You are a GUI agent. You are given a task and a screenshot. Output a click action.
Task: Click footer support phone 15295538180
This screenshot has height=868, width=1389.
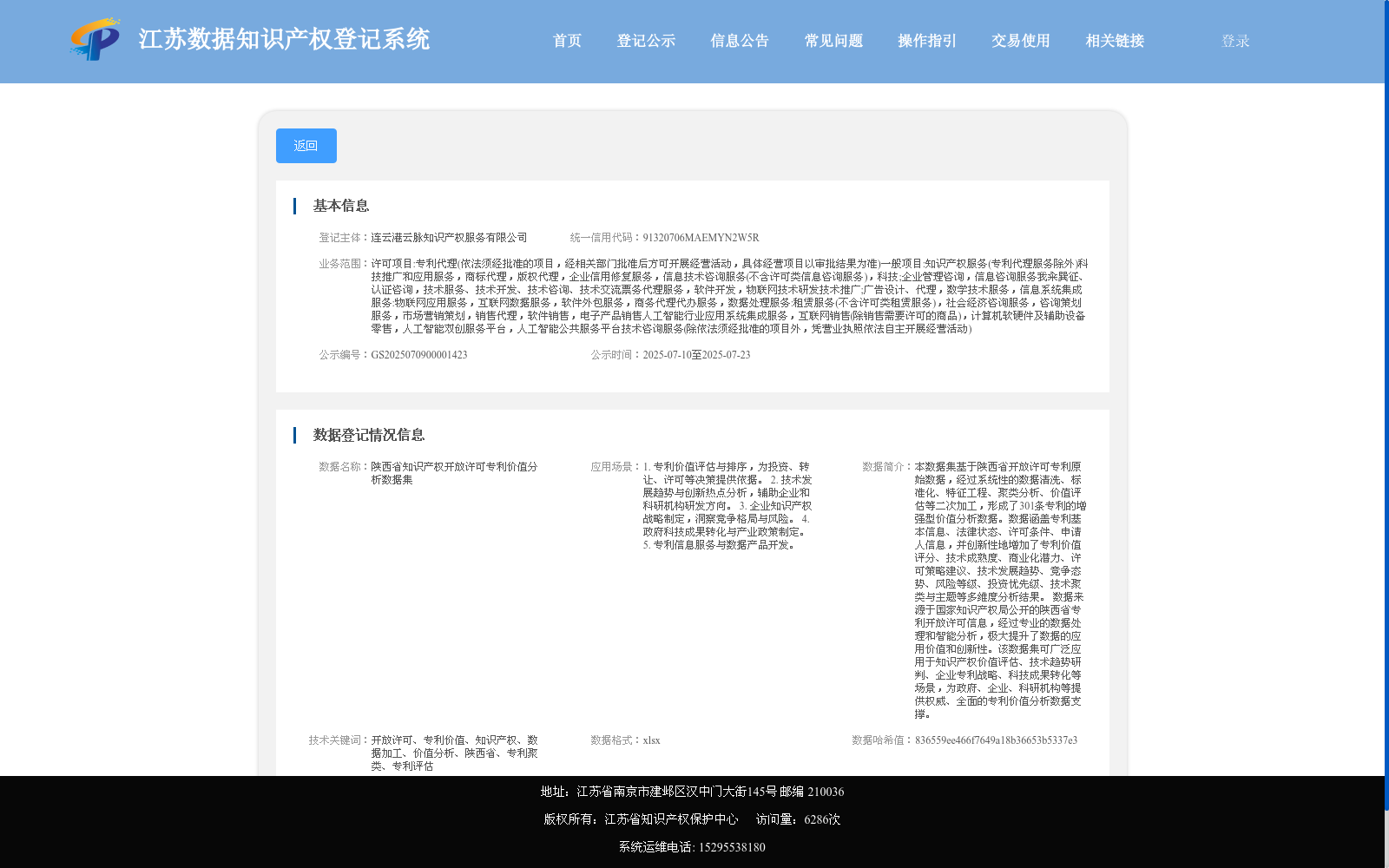[x=732, y=847]
